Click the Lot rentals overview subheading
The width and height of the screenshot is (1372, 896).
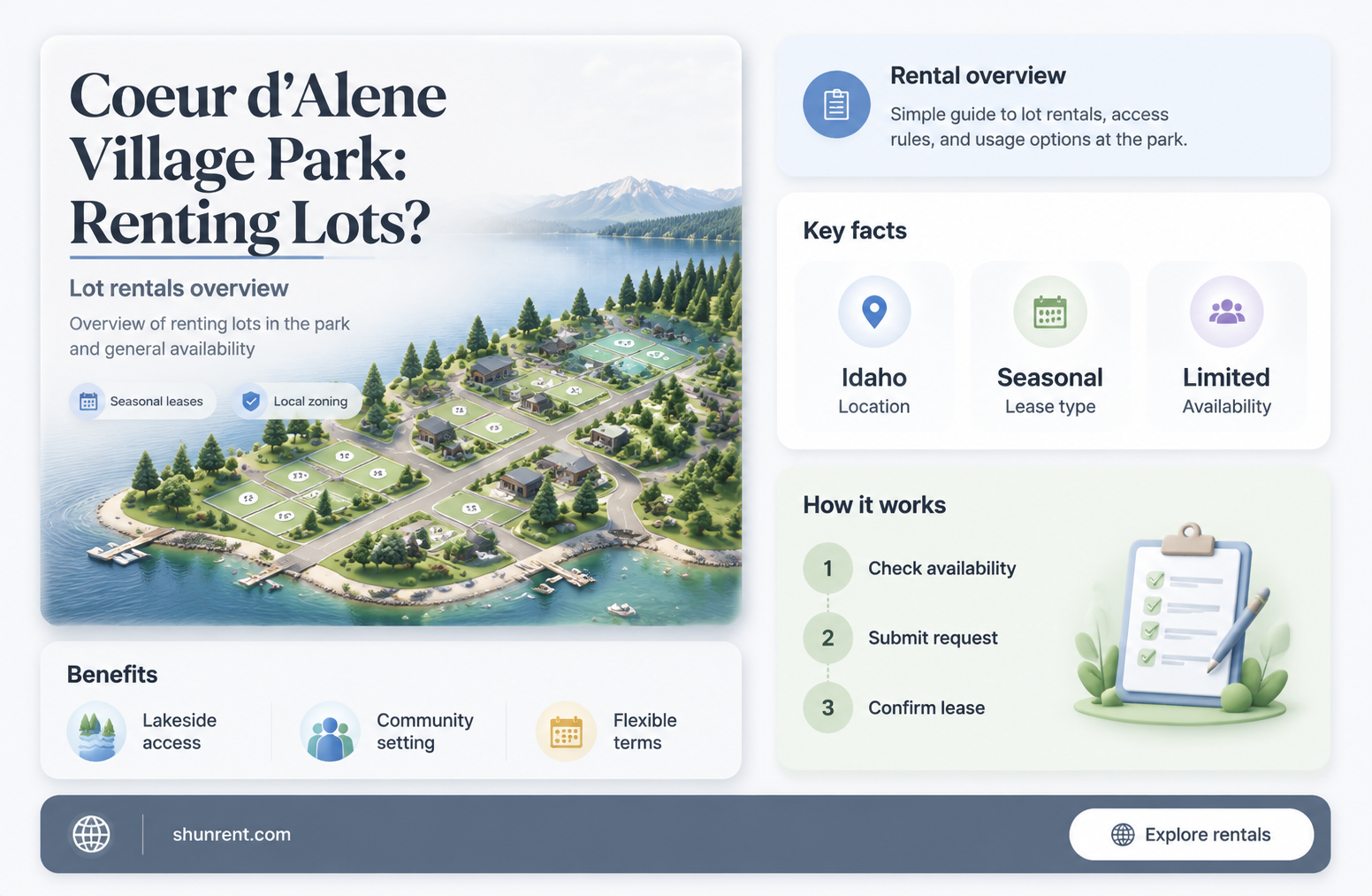[x=179, y=288]
